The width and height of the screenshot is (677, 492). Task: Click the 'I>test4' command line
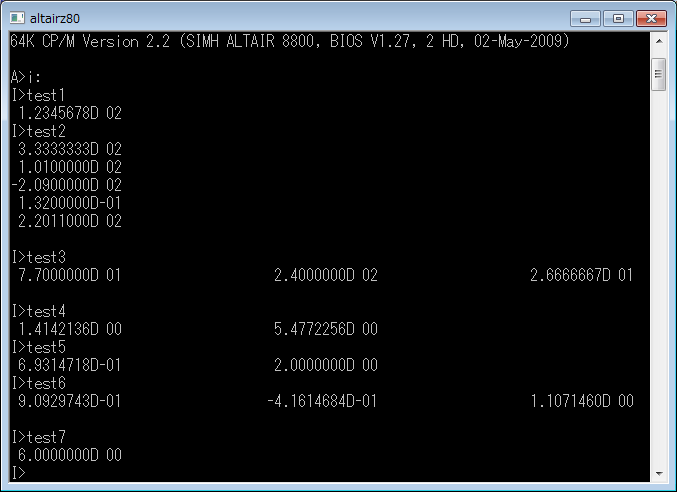(x=38, y=311)
